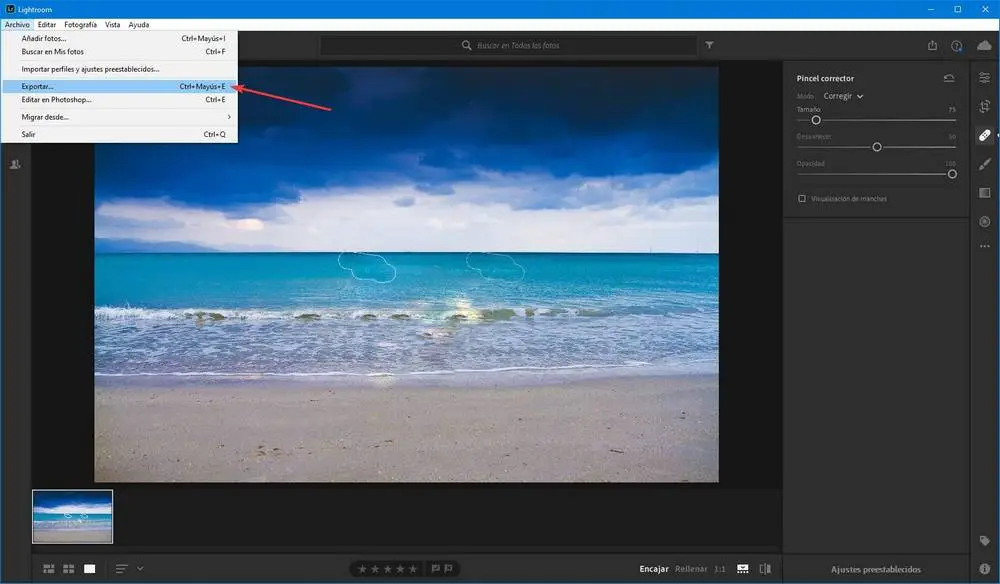Click the Opacidad slider handle
The height and width of the screenshot is (584, 1000).
tap(952, 174)
